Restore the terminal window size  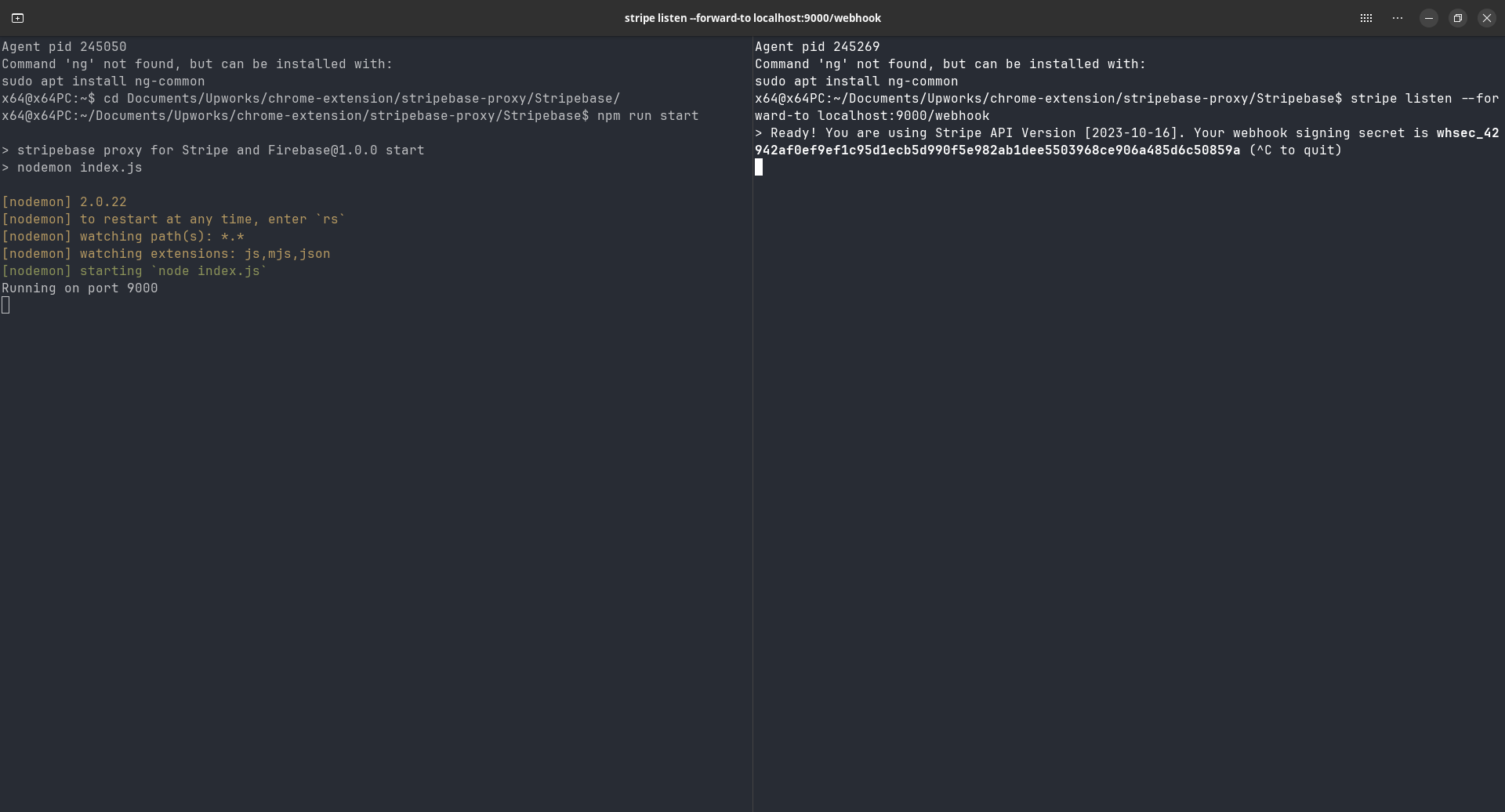[1458, 18]
